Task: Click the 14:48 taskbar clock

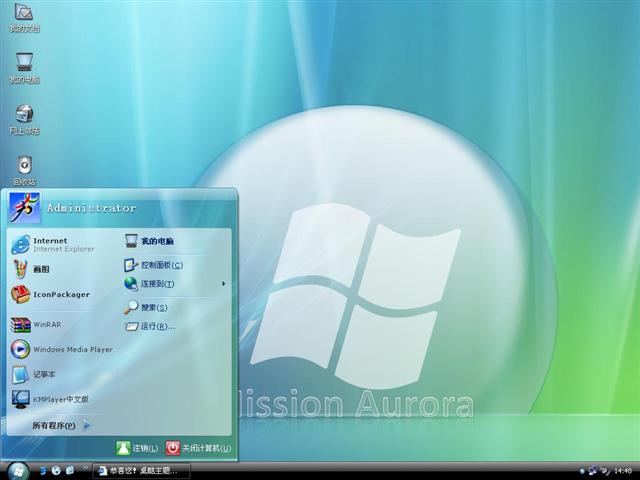Action: 623,471
